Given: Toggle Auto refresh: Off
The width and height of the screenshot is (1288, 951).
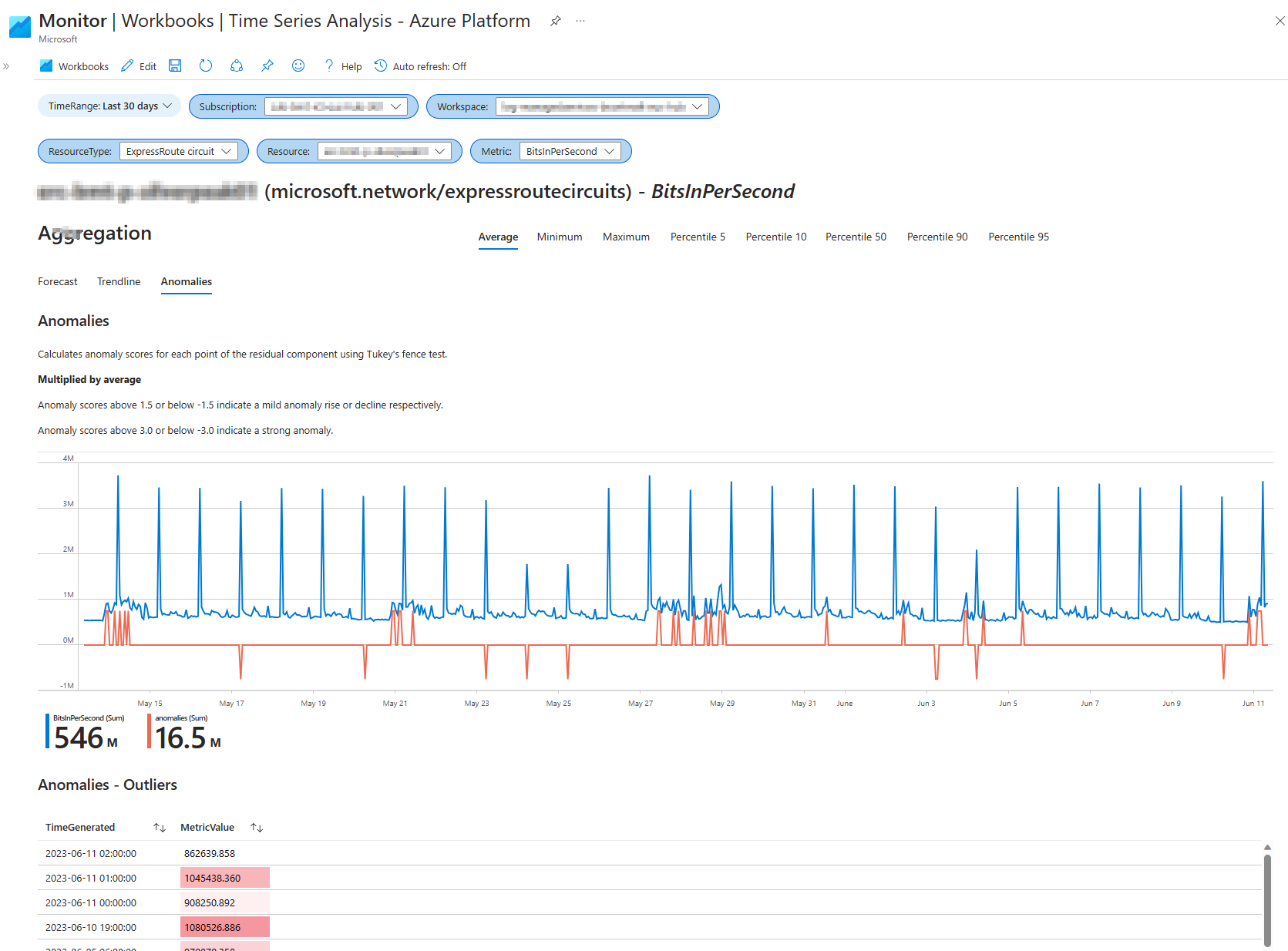Looking at the screenshot, I should pos(420,66).
